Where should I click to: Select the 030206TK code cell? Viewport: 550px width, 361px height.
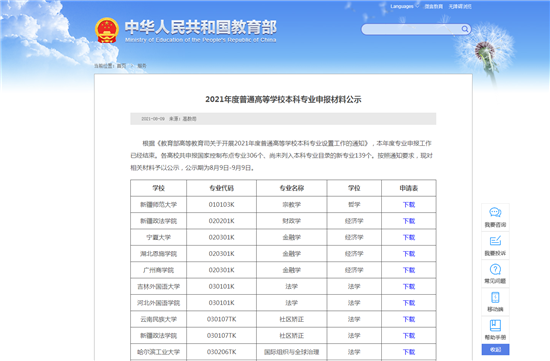coord(221,352)
